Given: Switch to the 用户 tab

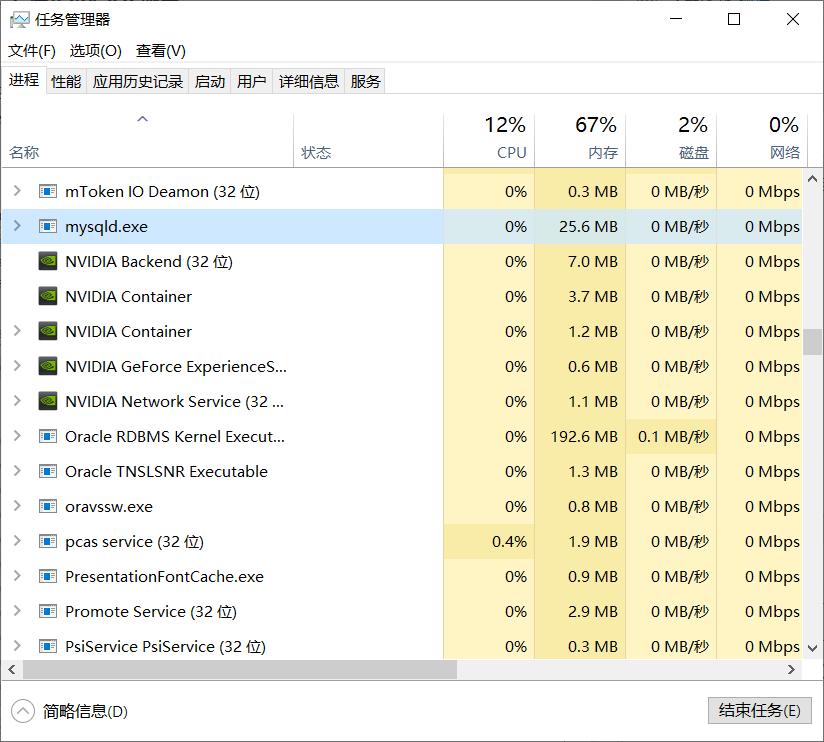Looking at the screenshot, I should coord(251,81).
